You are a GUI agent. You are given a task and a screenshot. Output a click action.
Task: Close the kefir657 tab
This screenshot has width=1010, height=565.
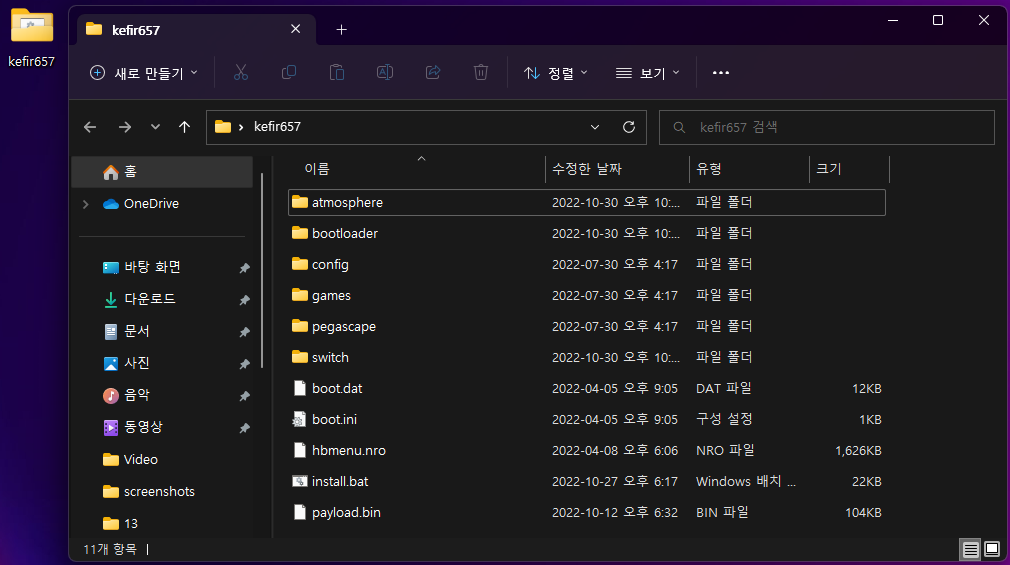(296, 29)
